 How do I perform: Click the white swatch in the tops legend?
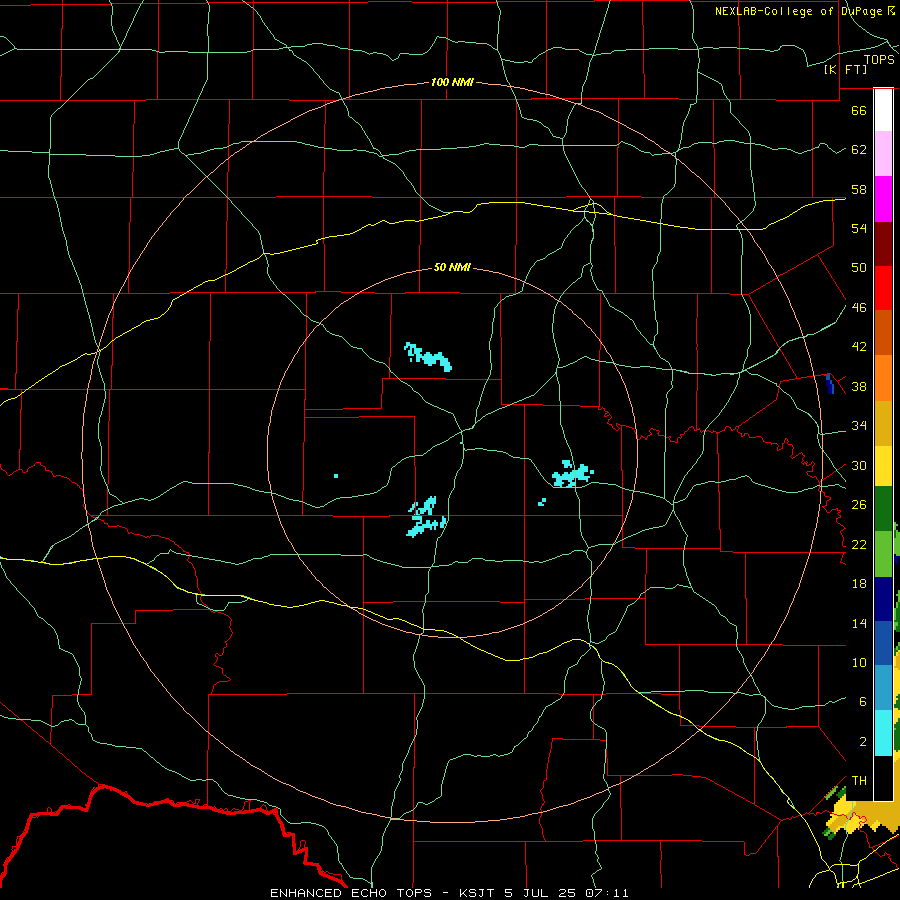tap(883, 110)
